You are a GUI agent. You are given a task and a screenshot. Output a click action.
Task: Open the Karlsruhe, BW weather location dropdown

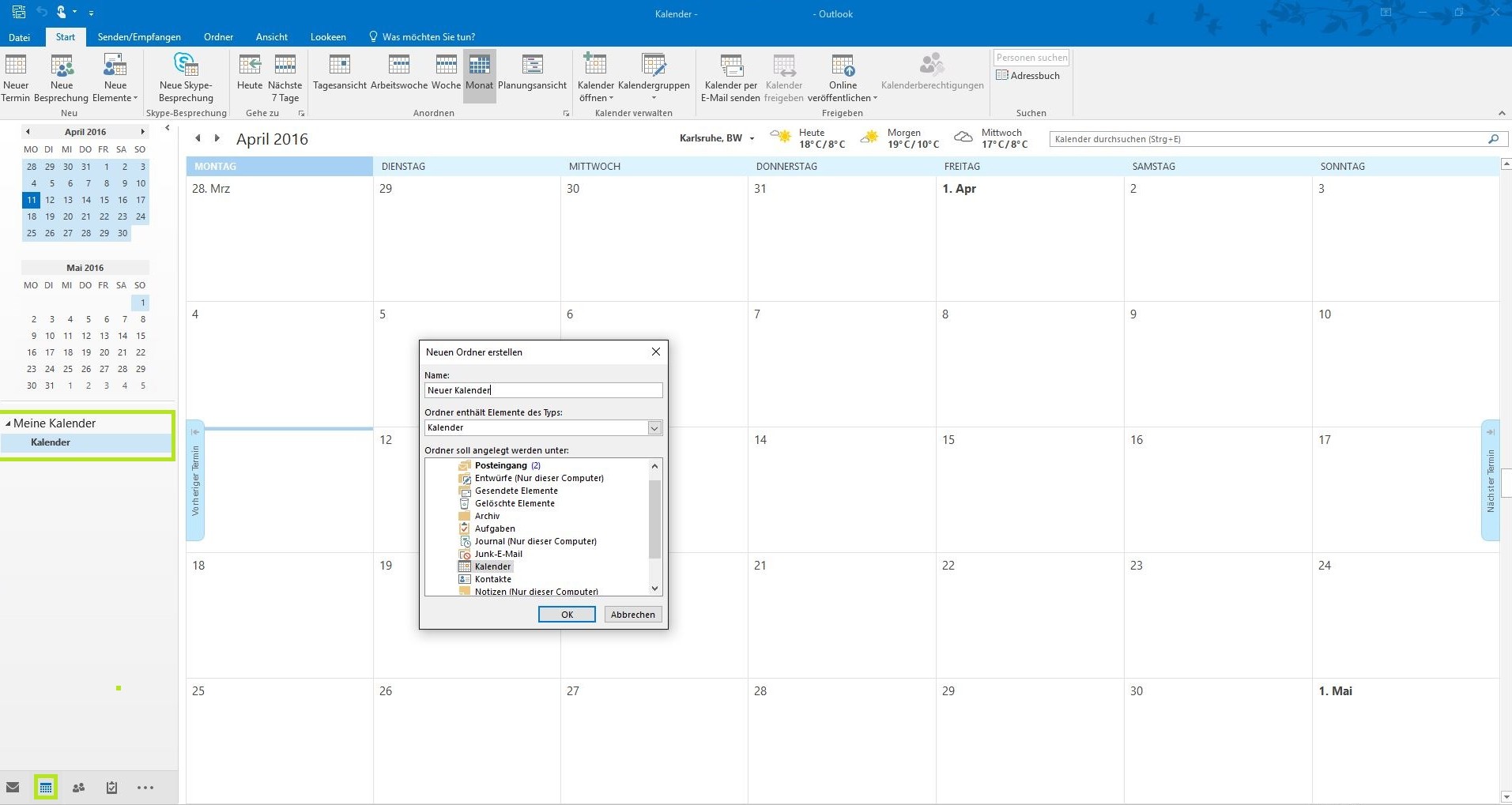coord(717,138)
